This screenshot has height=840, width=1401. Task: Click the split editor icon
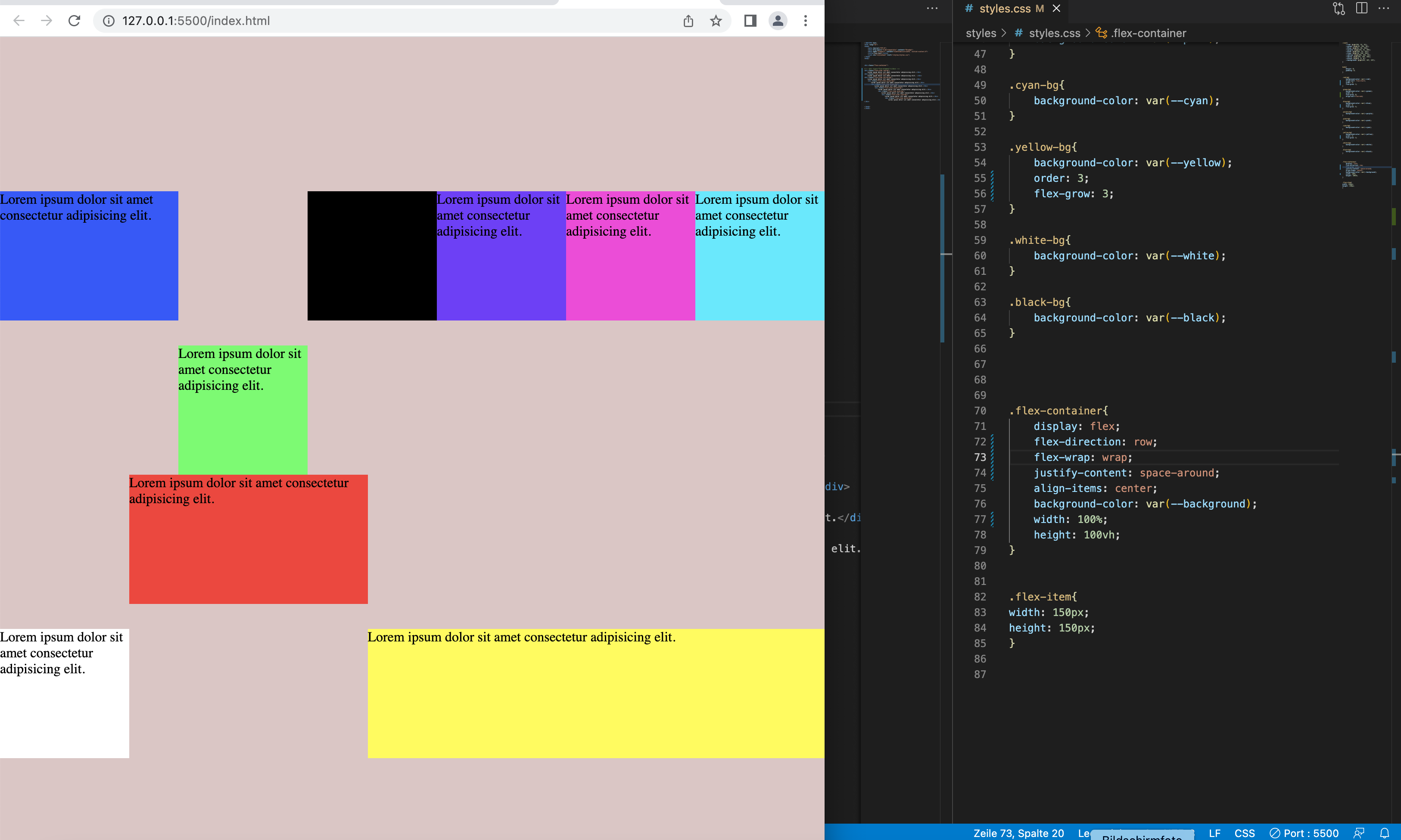point(1361,8)
